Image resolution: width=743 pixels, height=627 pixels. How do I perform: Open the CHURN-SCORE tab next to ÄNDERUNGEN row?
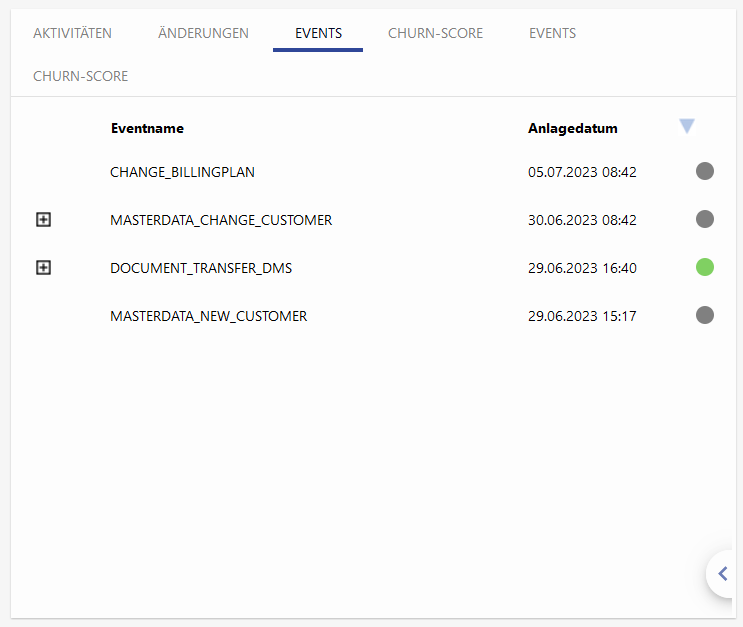435,33
